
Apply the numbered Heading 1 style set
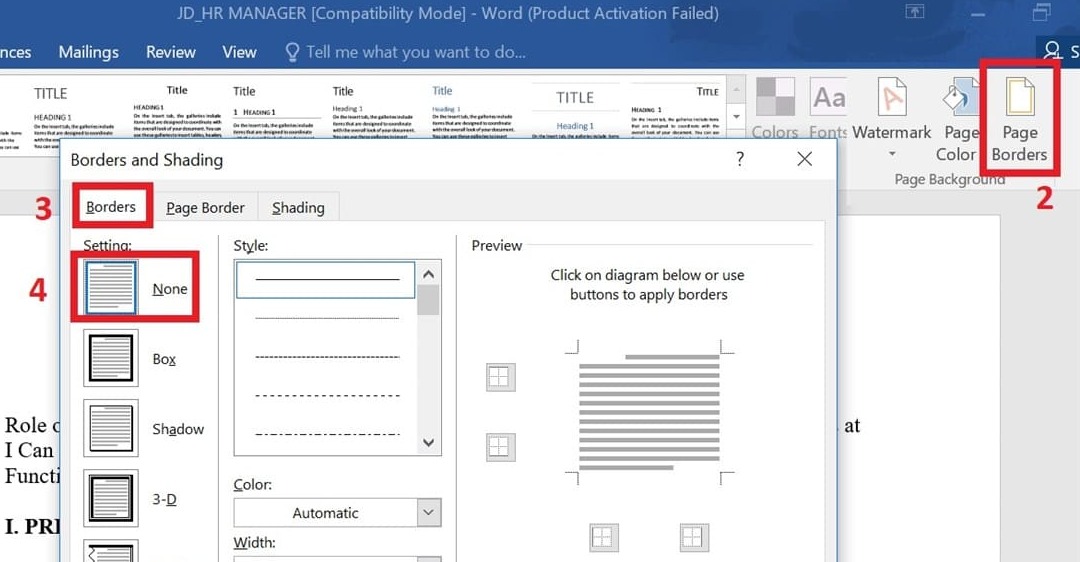(276, 110)
